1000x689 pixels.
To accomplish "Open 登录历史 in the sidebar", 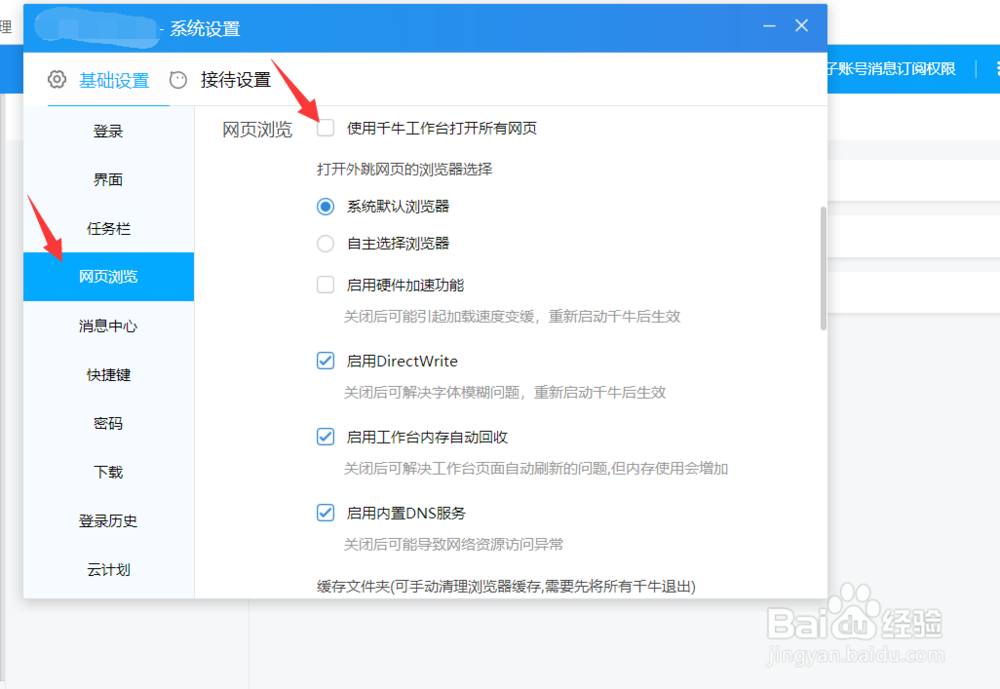I will coord(108,521).
